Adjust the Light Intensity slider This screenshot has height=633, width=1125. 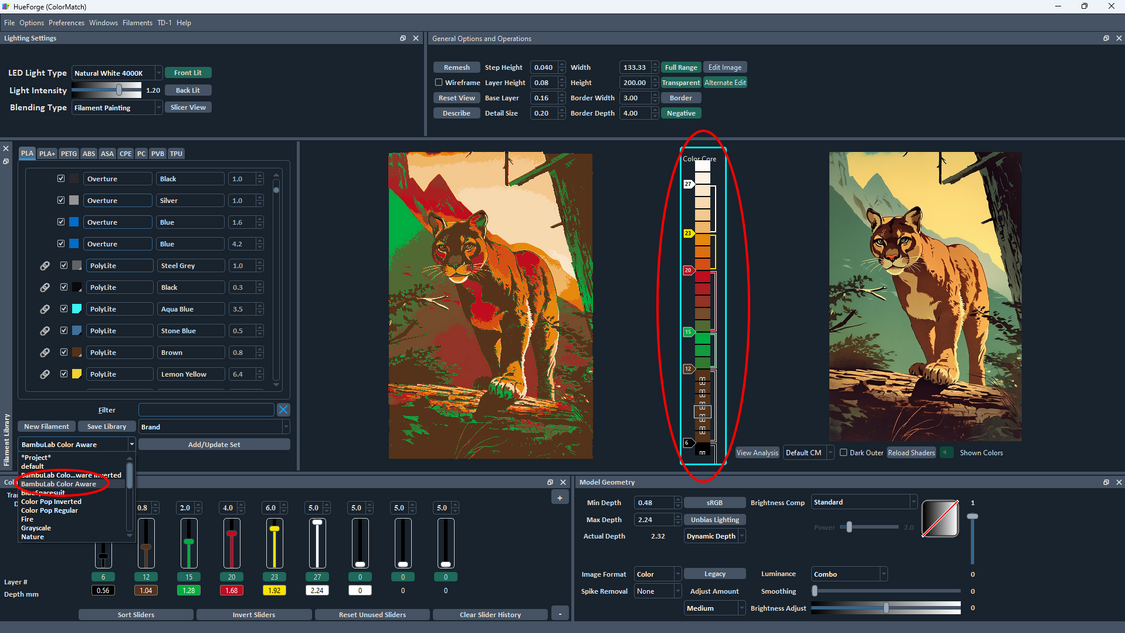pyautogui.click(x=117, y=90)
